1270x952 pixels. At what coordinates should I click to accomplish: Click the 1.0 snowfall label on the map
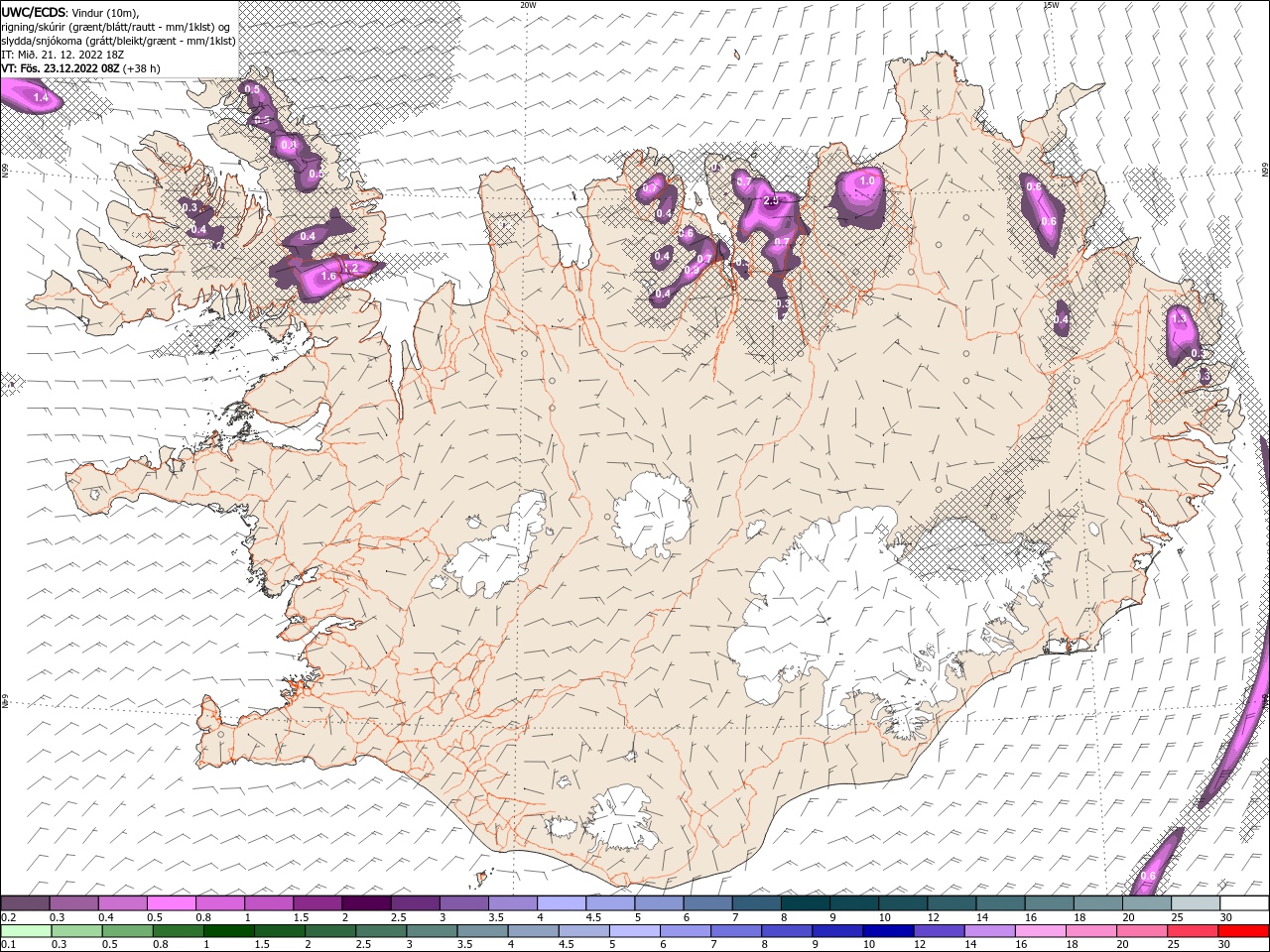click(868, 180)
